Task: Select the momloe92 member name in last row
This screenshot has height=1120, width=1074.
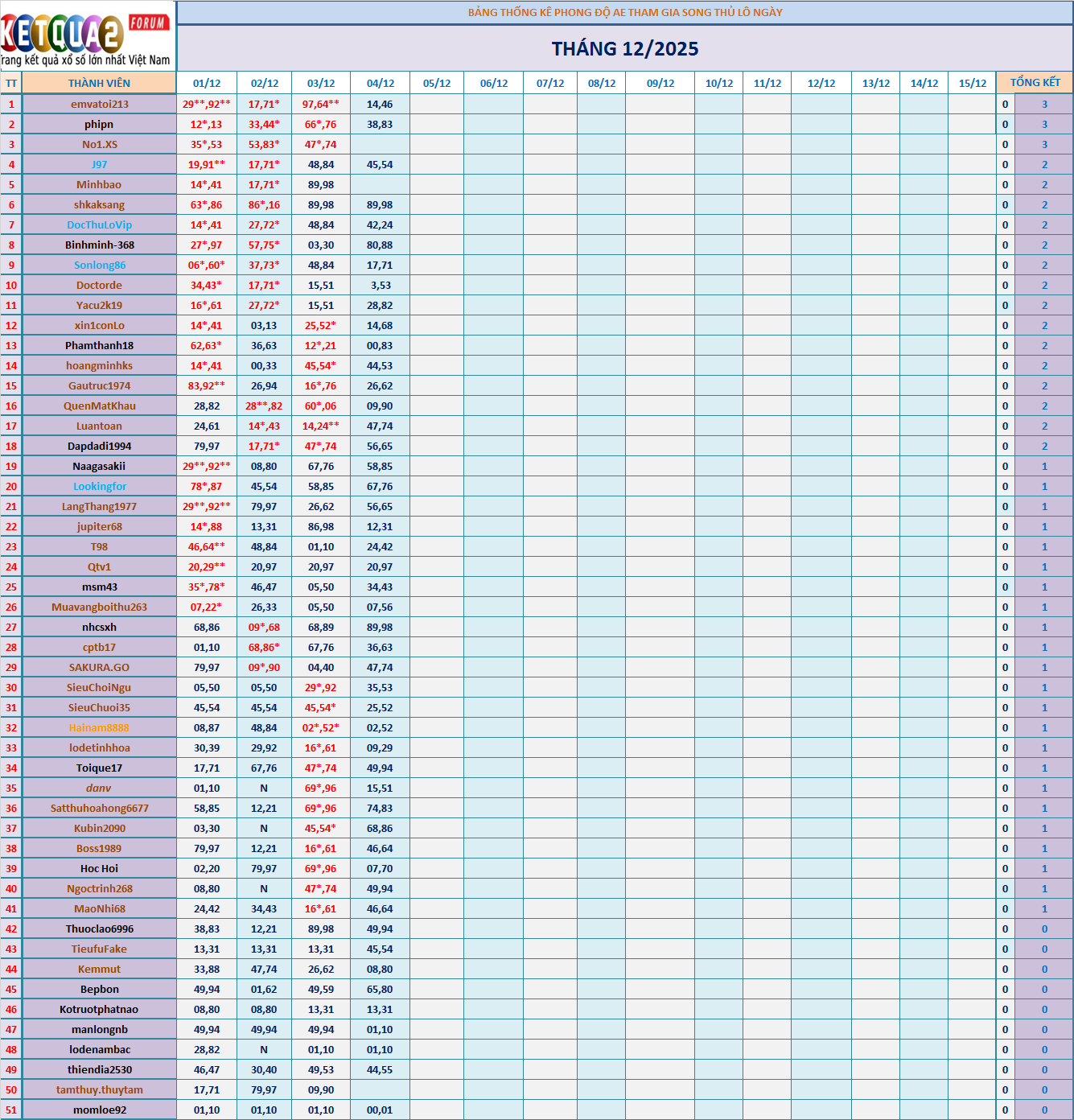Action: tap(99, 1110)
